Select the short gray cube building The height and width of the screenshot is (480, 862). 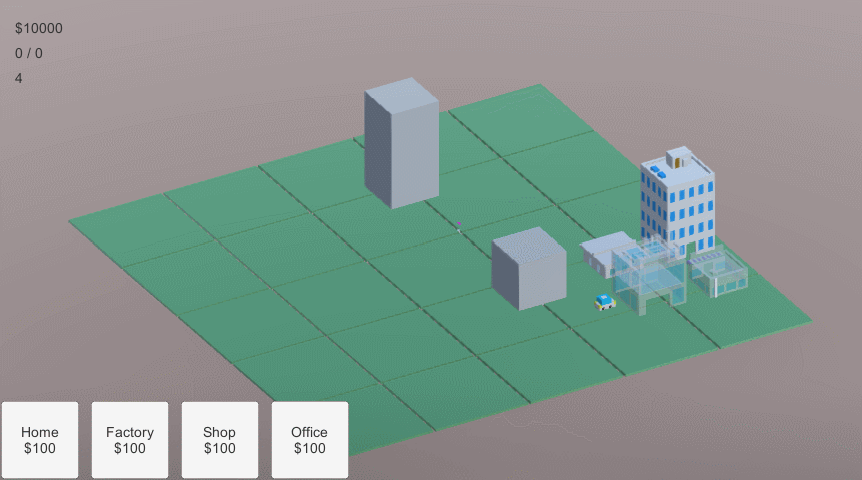tap(529, 268)
